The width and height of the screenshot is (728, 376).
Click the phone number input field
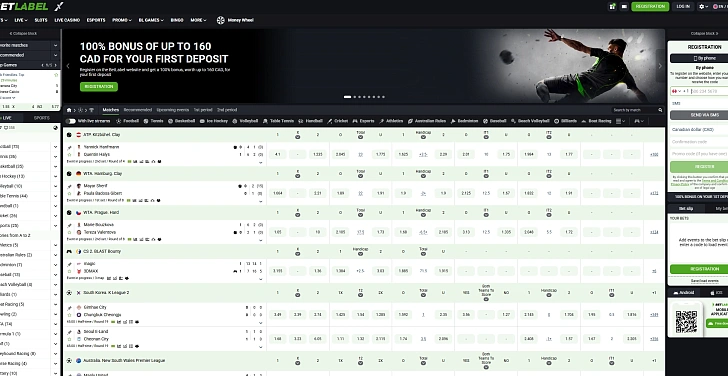[x=709, y=91]
